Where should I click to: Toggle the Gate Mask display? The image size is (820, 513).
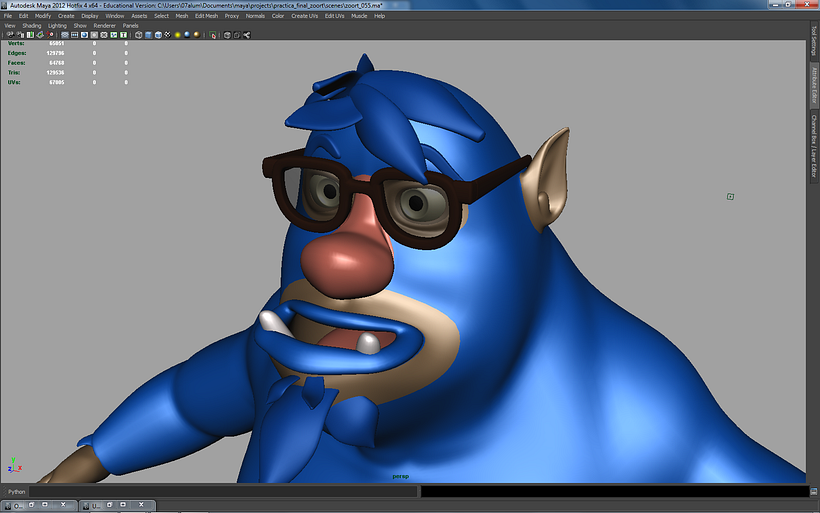pyautogui.click(x=94, y=35)
